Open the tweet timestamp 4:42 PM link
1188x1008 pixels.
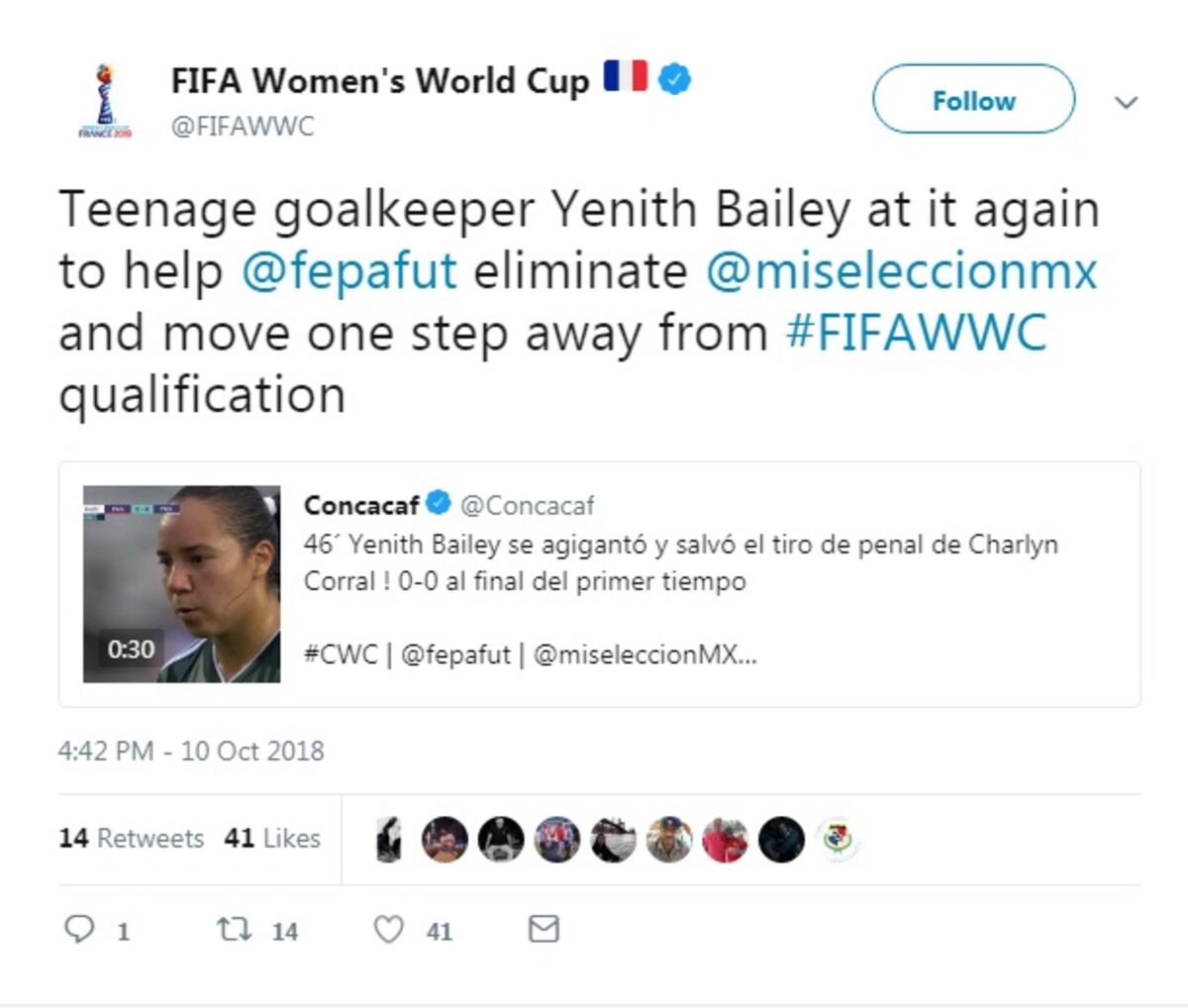191,751
